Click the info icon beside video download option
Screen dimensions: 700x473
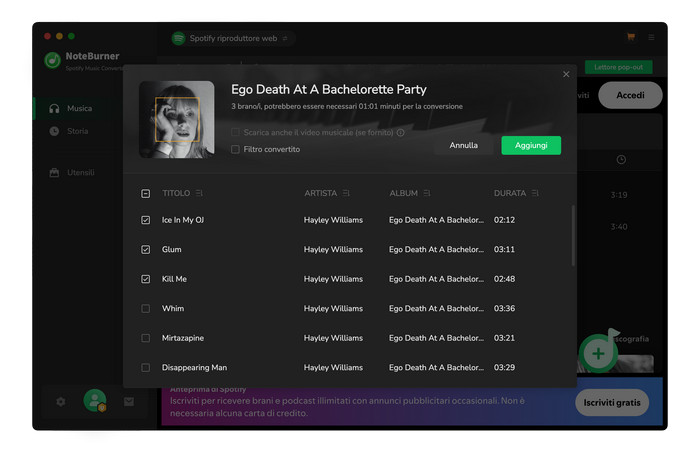[401, 133]
